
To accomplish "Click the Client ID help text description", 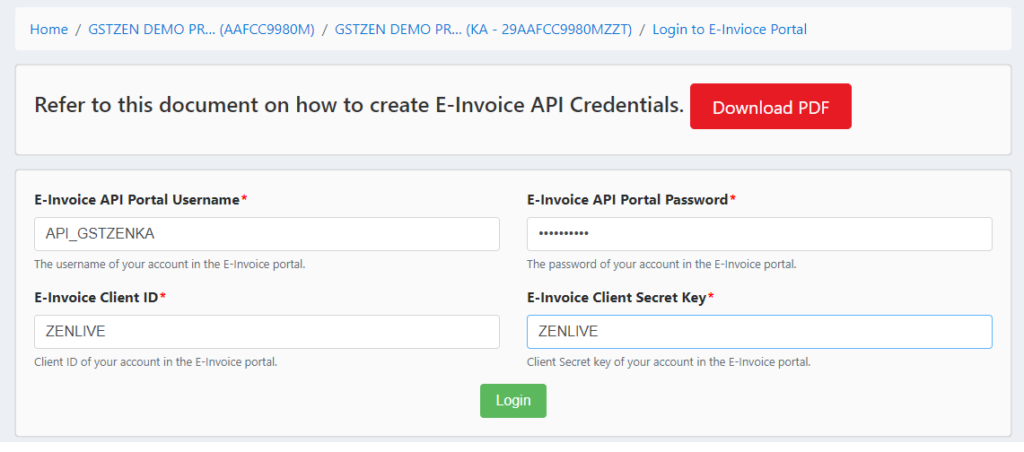I will pos(156,362).
